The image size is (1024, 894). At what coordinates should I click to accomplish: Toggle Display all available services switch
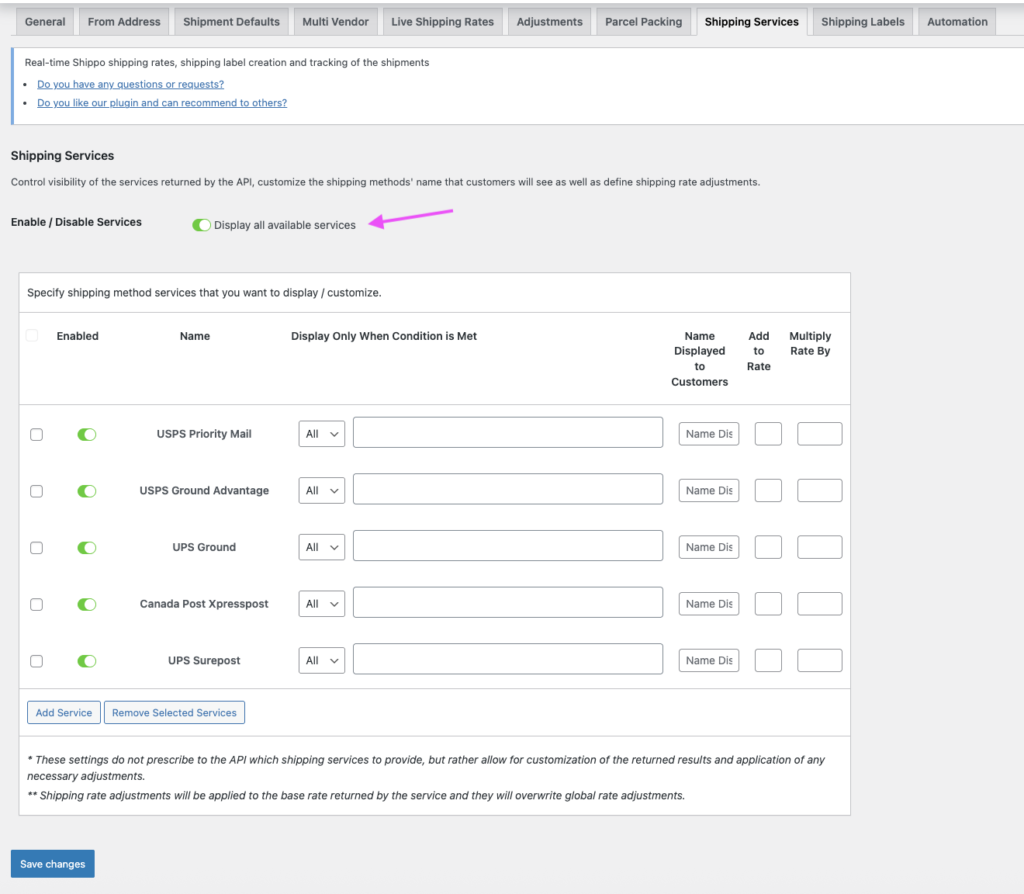tap(201, 225)
